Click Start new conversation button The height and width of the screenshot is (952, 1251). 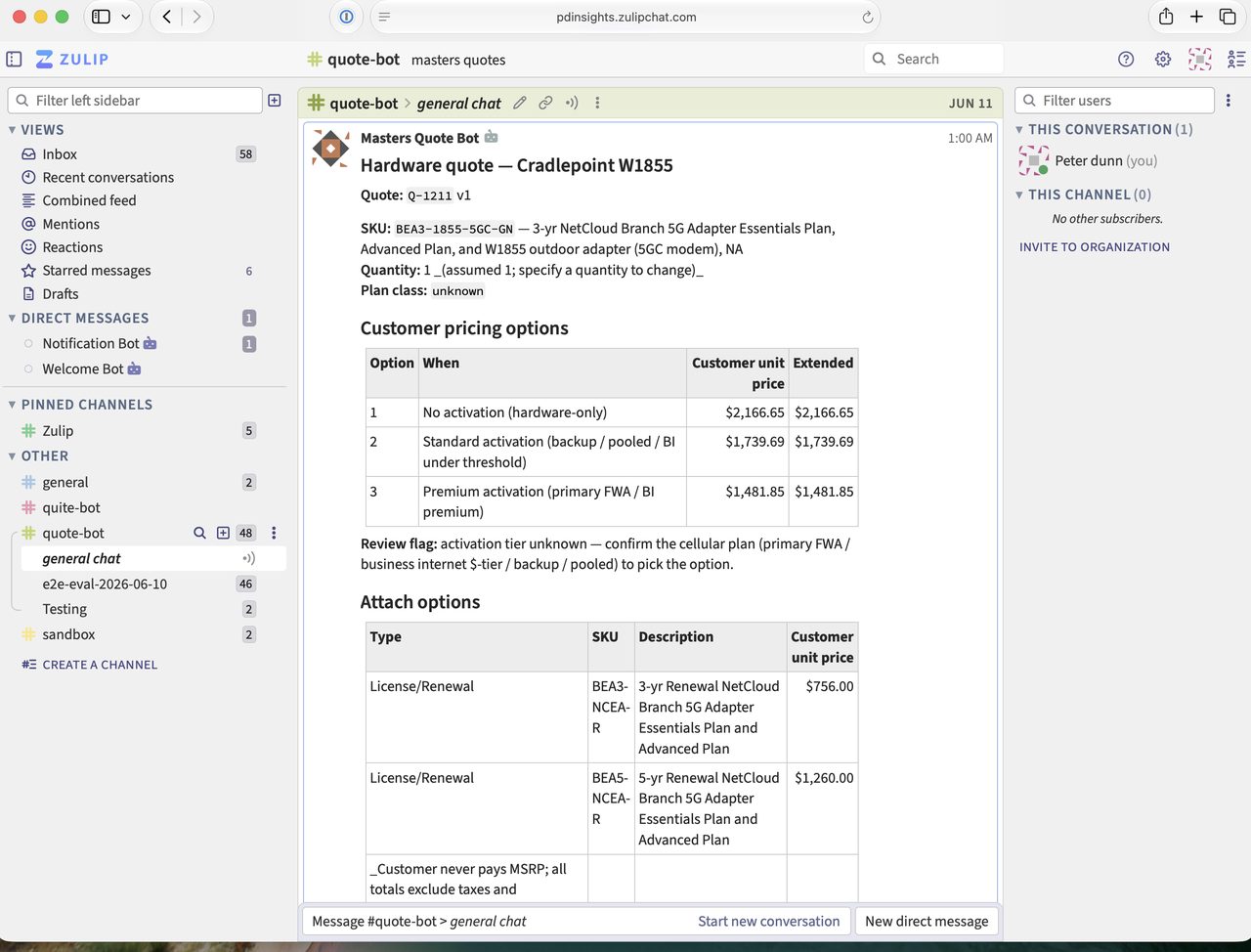[768, 922]
